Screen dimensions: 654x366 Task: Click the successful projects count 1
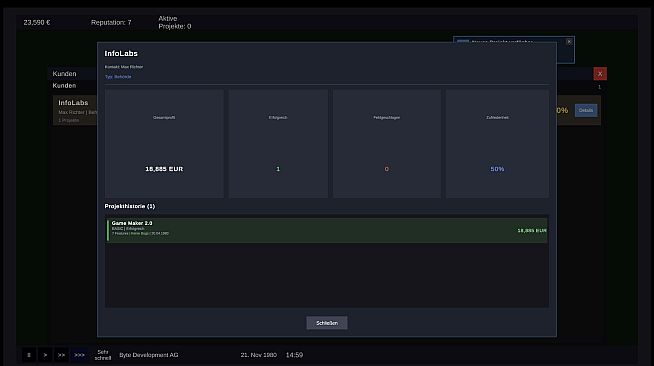pyautogui.click(x=278, y=169)
